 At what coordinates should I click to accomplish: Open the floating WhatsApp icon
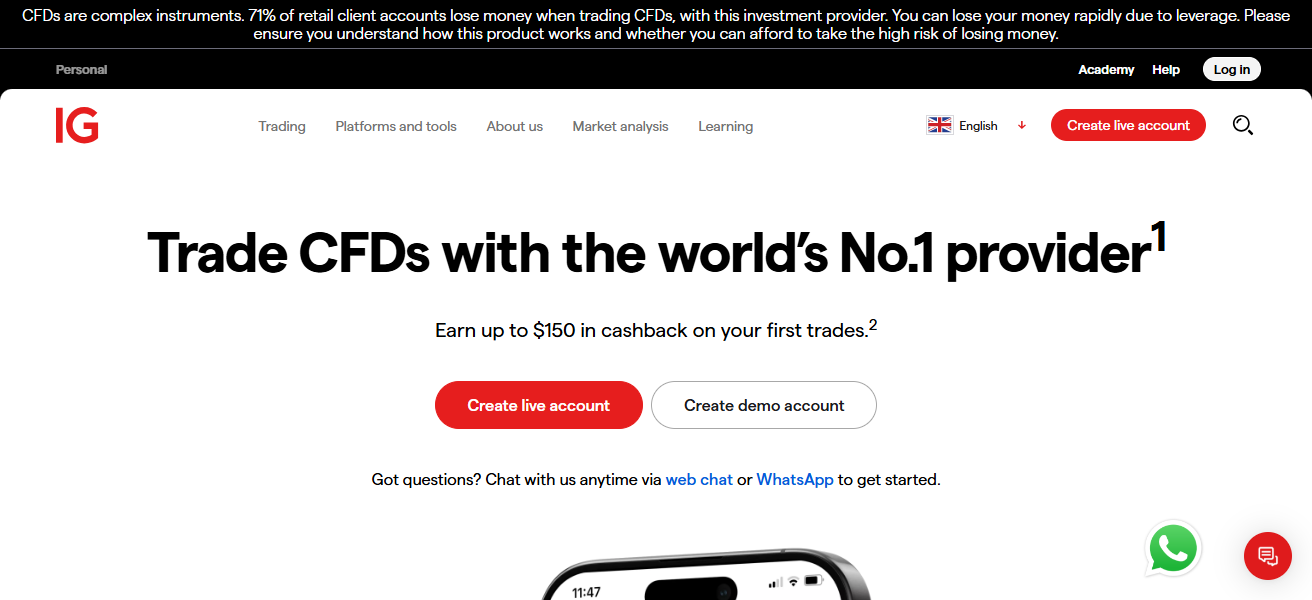click(1173, 549)
